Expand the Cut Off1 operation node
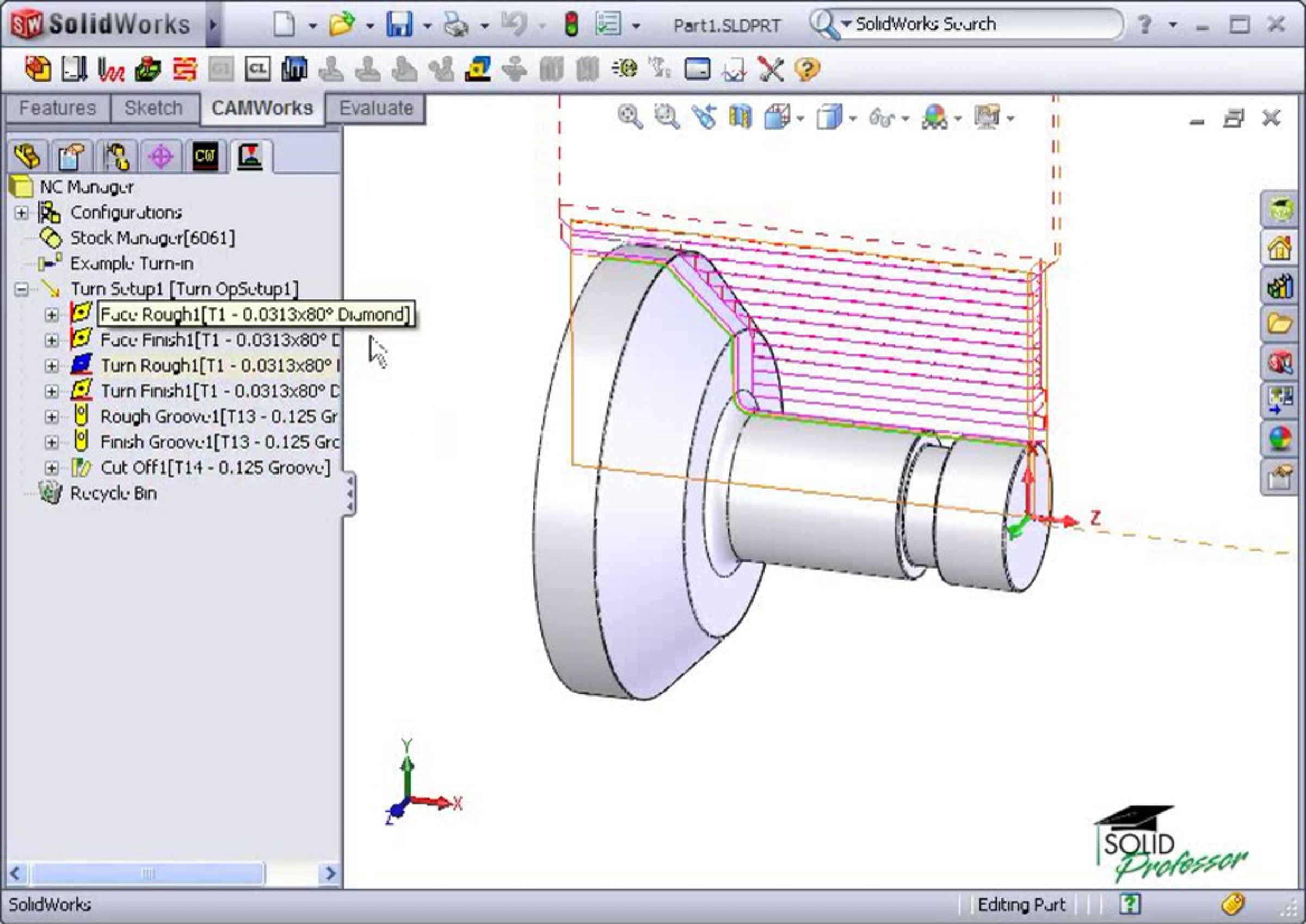1306x924 pixels. [x=52, y=467]
